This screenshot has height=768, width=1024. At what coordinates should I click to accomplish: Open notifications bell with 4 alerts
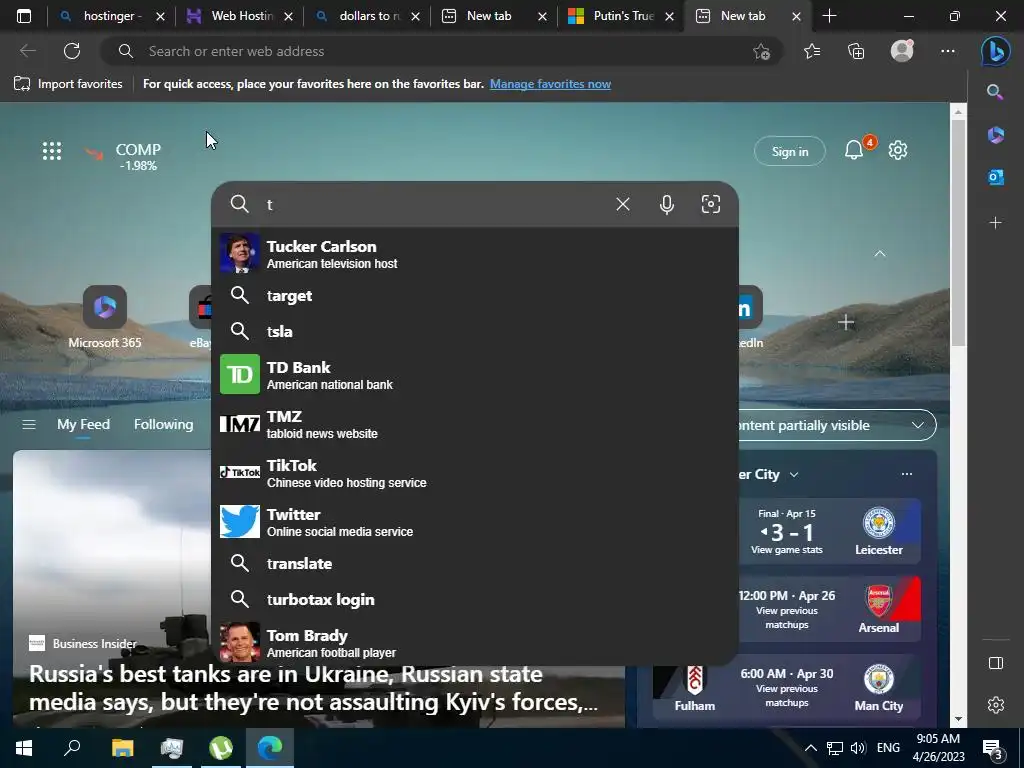click(x=854, y=150)
